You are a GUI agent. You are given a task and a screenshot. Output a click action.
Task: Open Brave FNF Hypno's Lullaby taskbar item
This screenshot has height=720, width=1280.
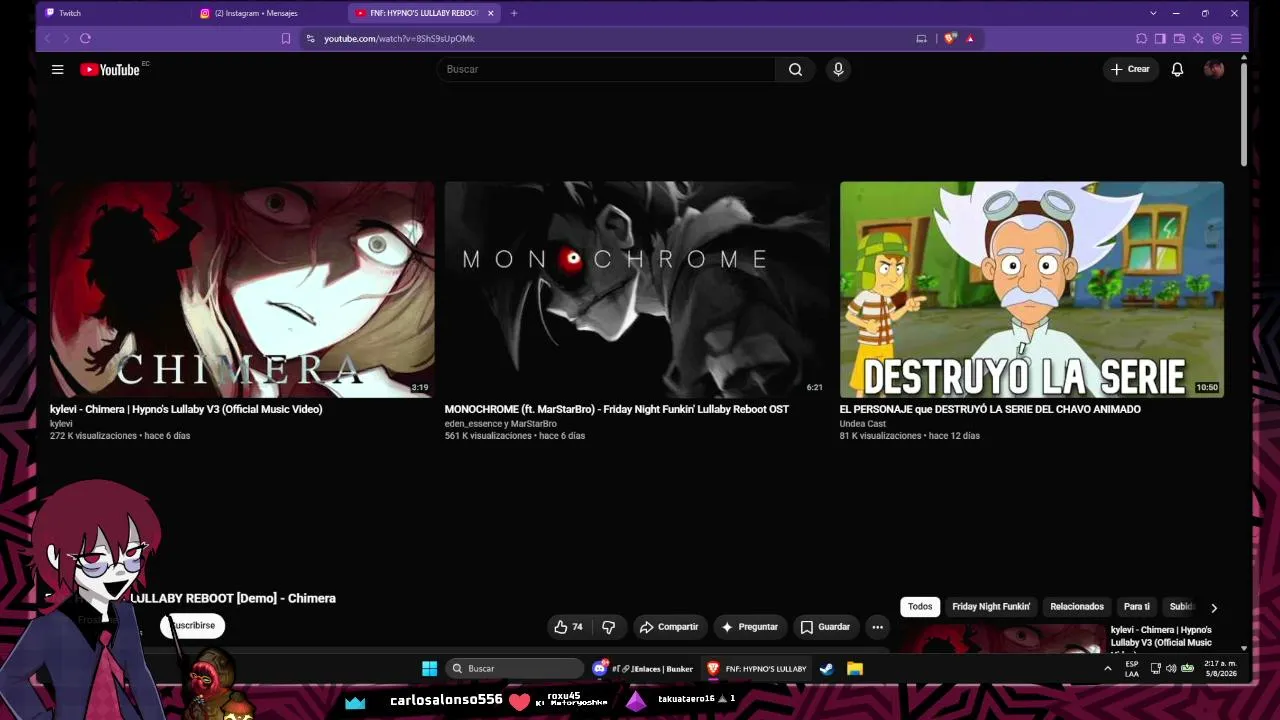[x=757, y=668]
